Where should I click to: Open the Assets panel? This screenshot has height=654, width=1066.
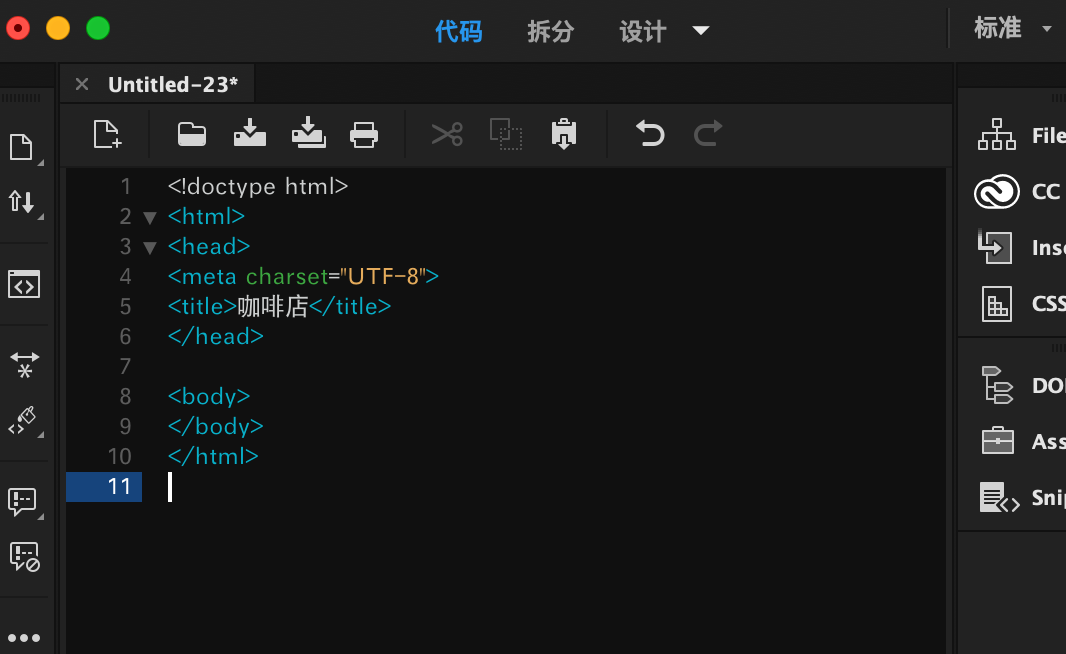coord(1022,441)
